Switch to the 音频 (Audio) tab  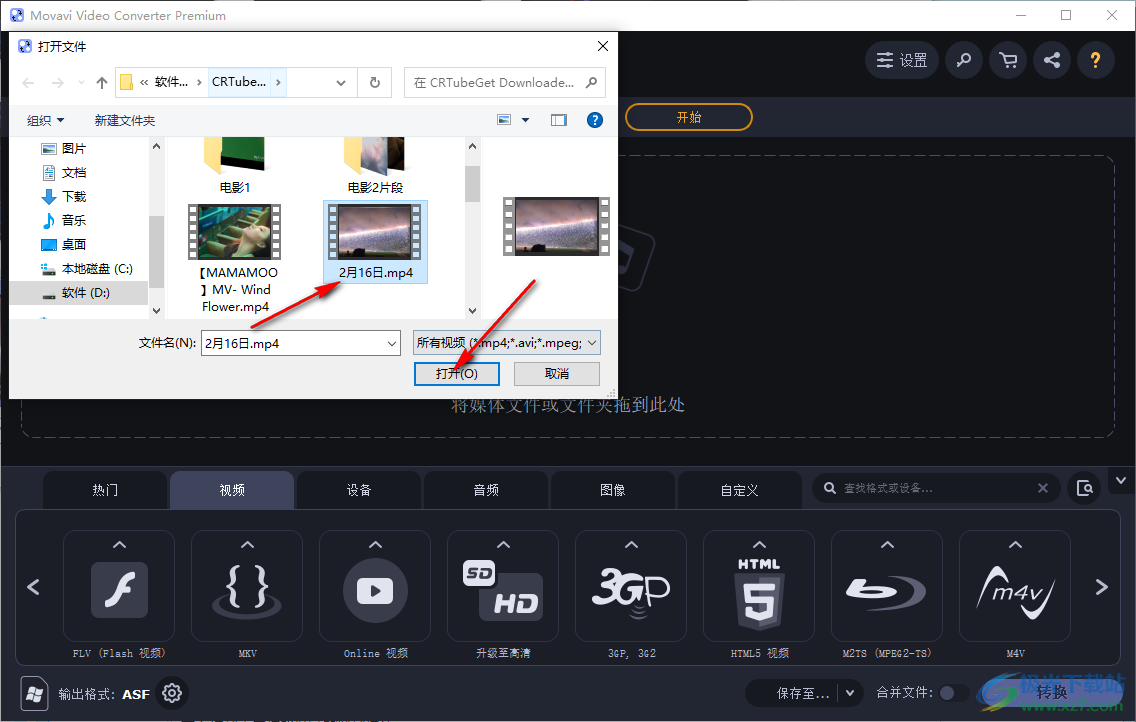tap(486, 490)
